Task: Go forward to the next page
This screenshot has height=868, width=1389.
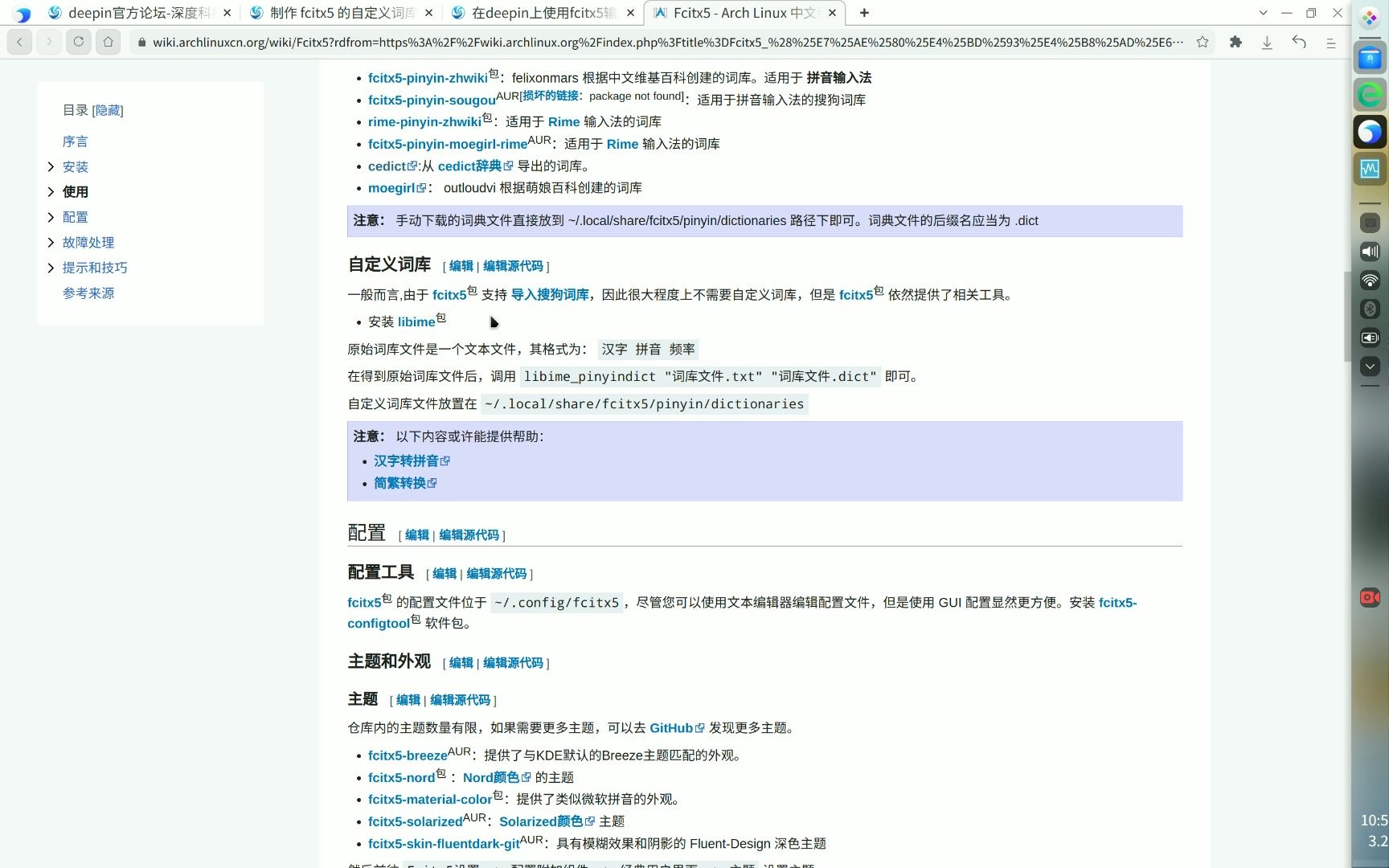Action: point(49,42)
